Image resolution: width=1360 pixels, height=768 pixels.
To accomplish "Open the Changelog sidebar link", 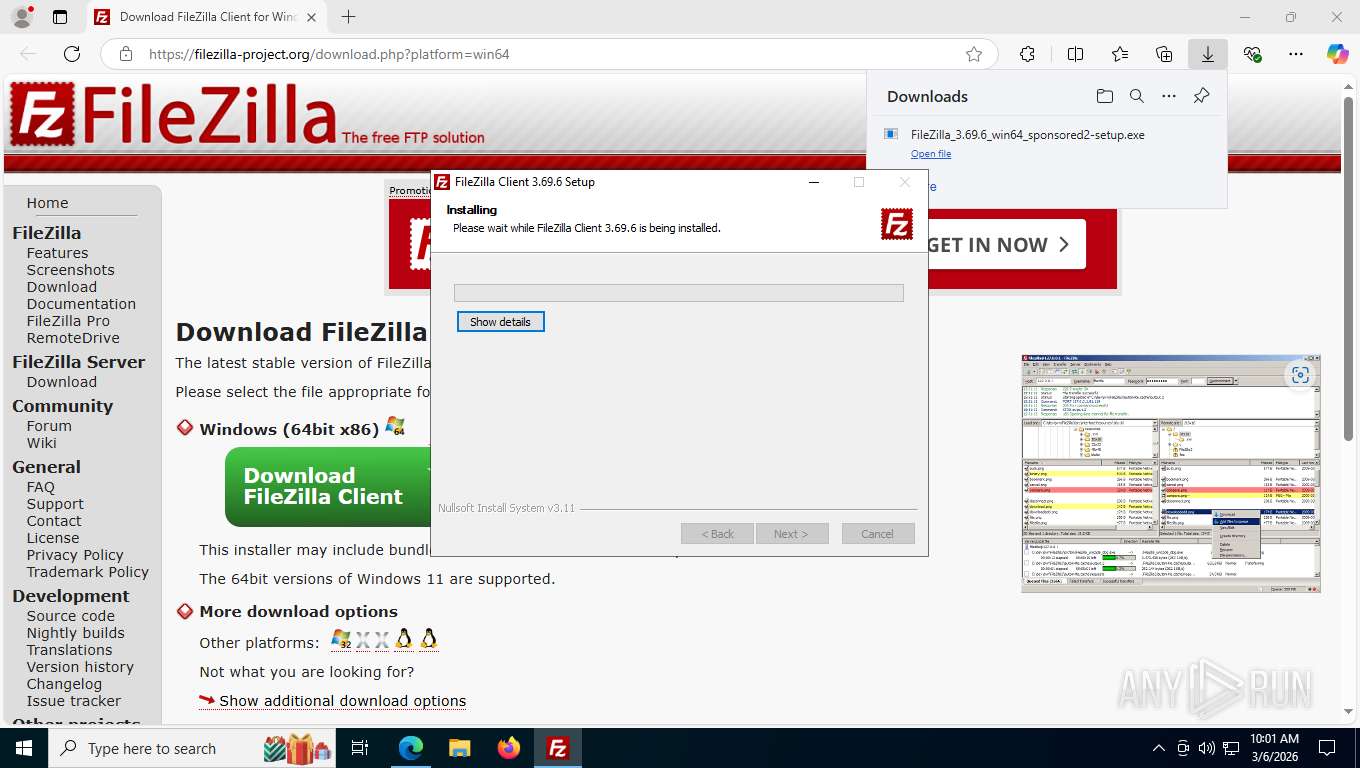I will pyautogui.click(x=64, y=684).
